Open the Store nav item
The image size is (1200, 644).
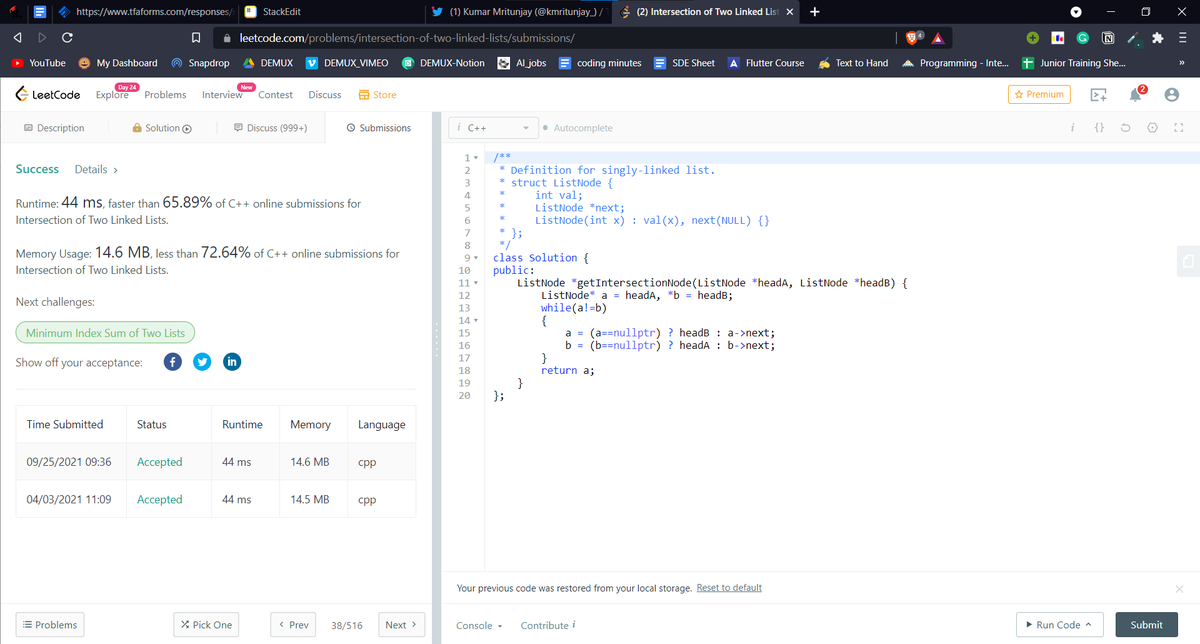coord(377,95)
